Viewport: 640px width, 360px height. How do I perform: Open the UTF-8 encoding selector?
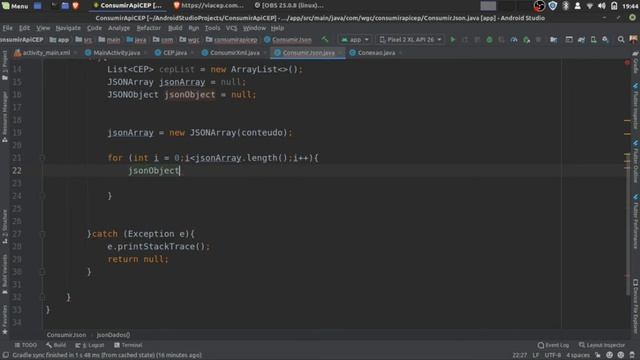click(553, 355)
